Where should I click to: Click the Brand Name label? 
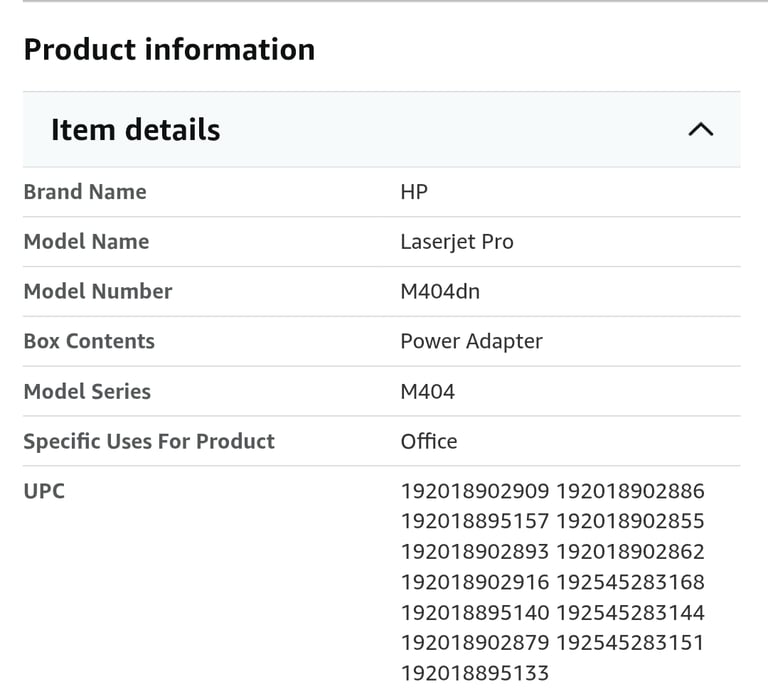tap(85, 192)
